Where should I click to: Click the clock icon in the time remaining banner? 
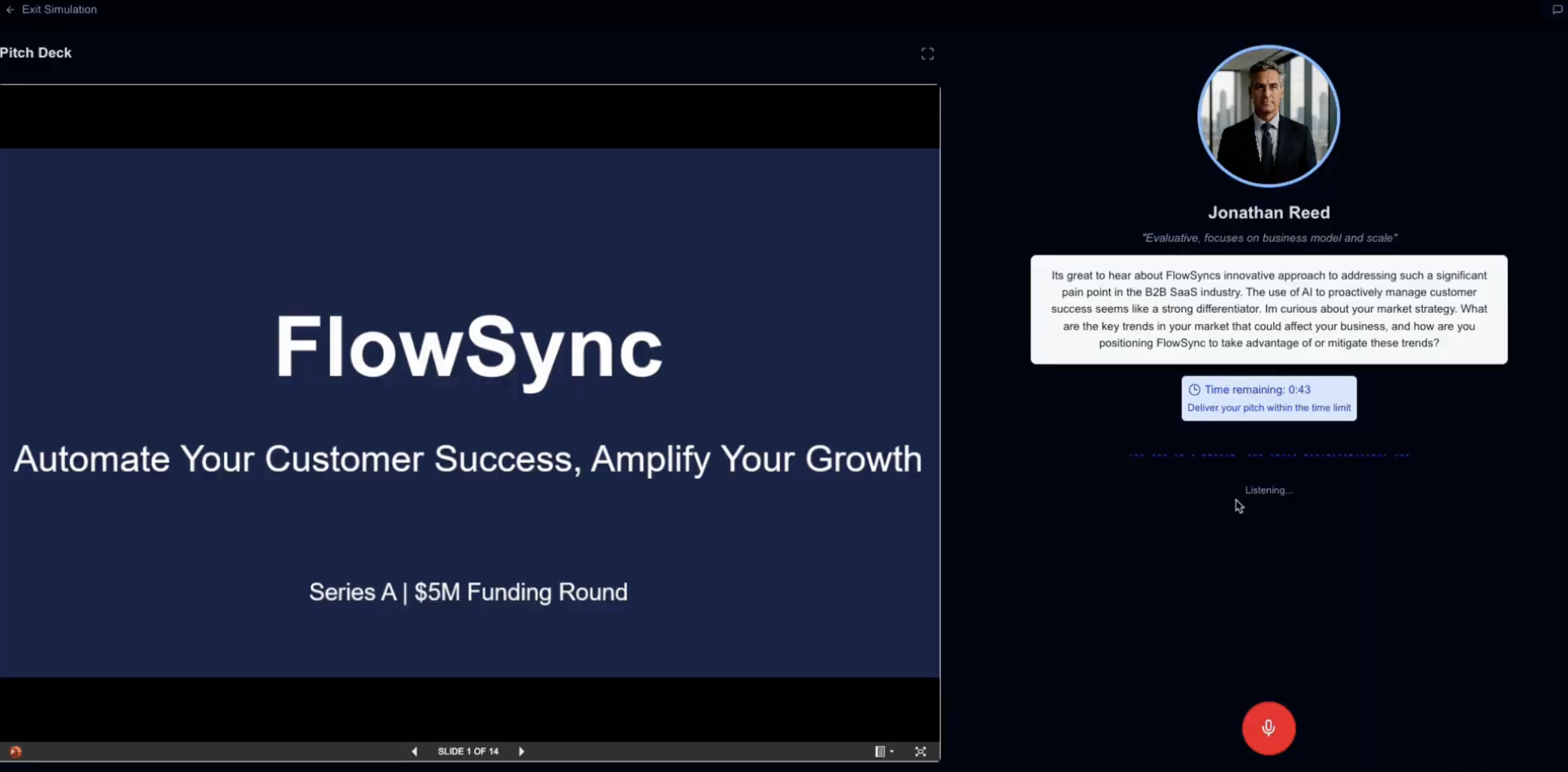pos(1195,390)
